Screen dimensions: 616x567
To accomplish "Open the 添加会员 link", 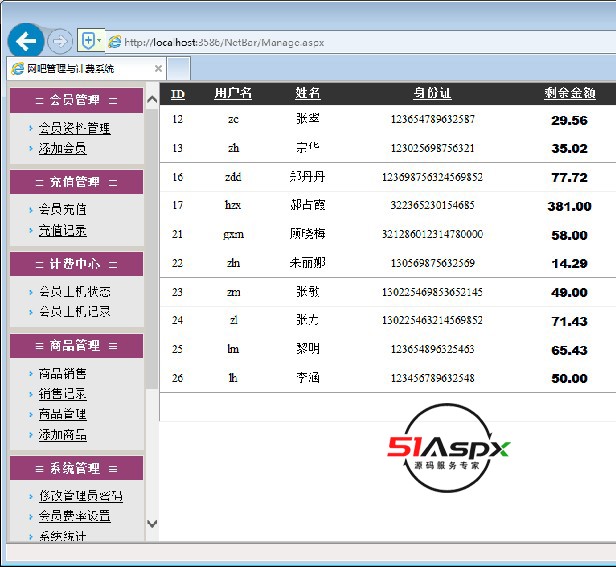I will pos(62,148).
